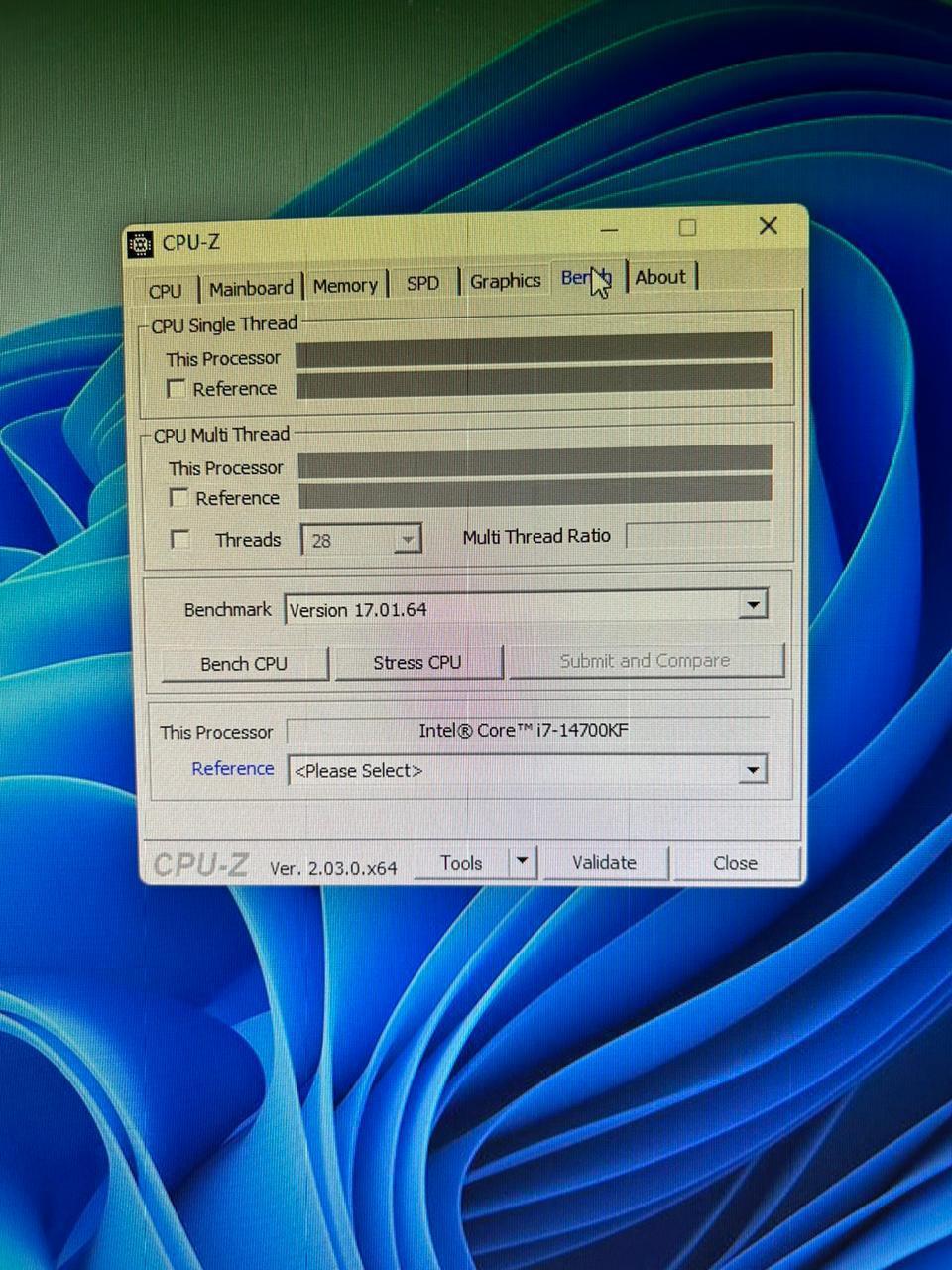Start the Stress CPU test
The height and width of the screenshot is (1270, 952).
(417, 663)
